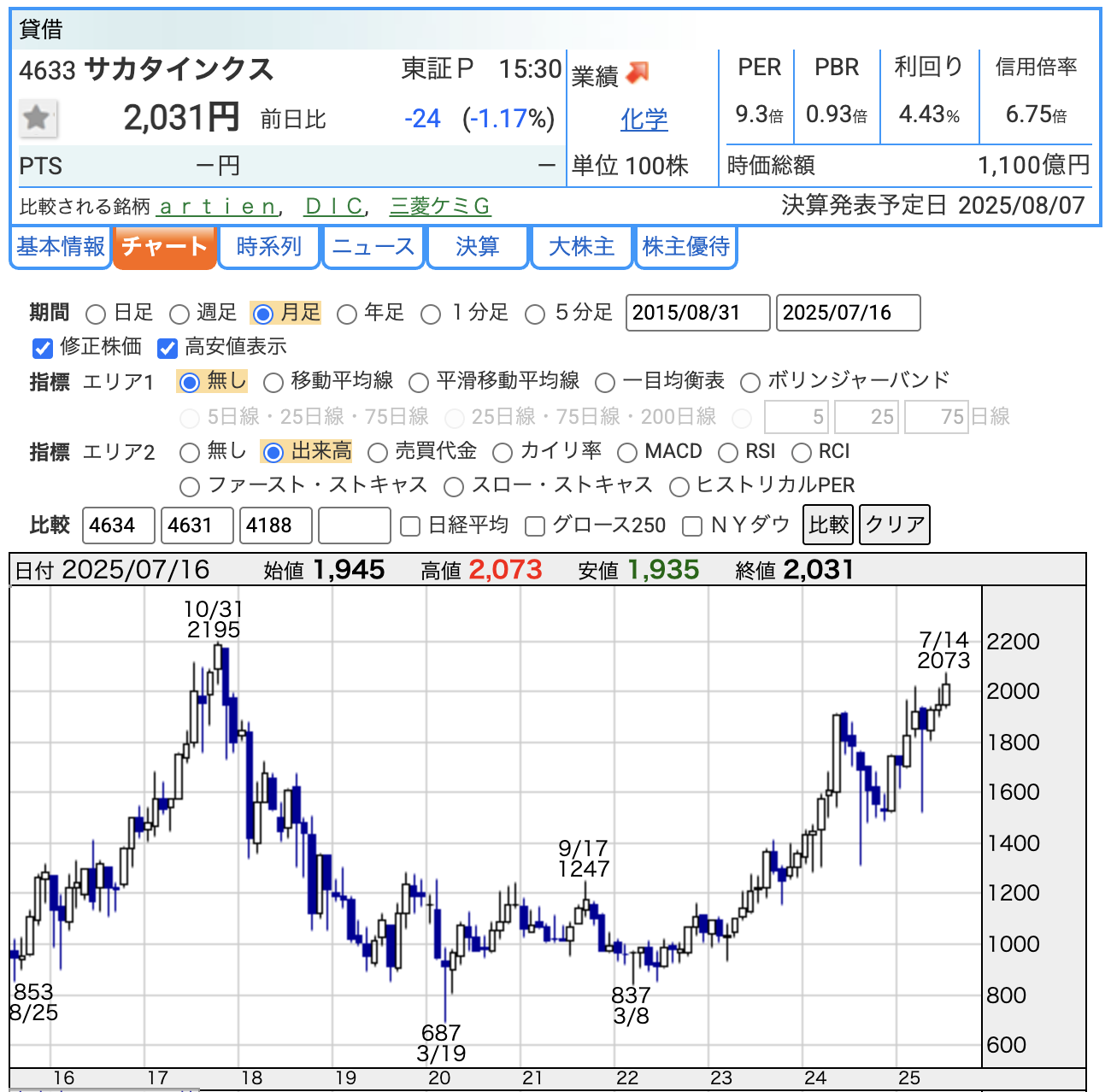Select the 日足 period radio button
This screenshot has height=1092, width=1111.
pos(96,314)
